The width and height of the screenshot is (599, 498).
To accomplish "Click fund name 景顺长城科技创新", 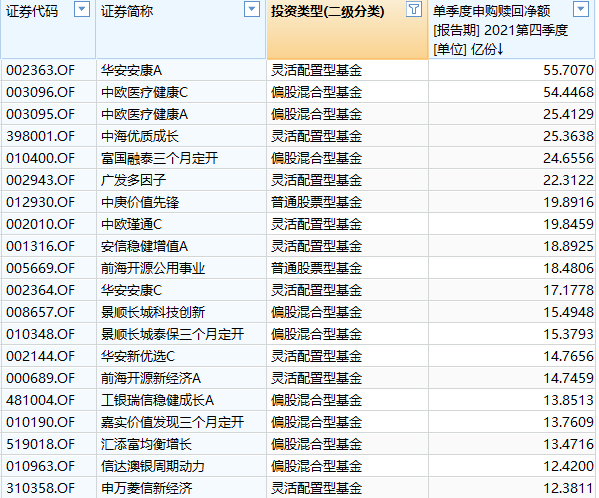I will click(153, 312).
